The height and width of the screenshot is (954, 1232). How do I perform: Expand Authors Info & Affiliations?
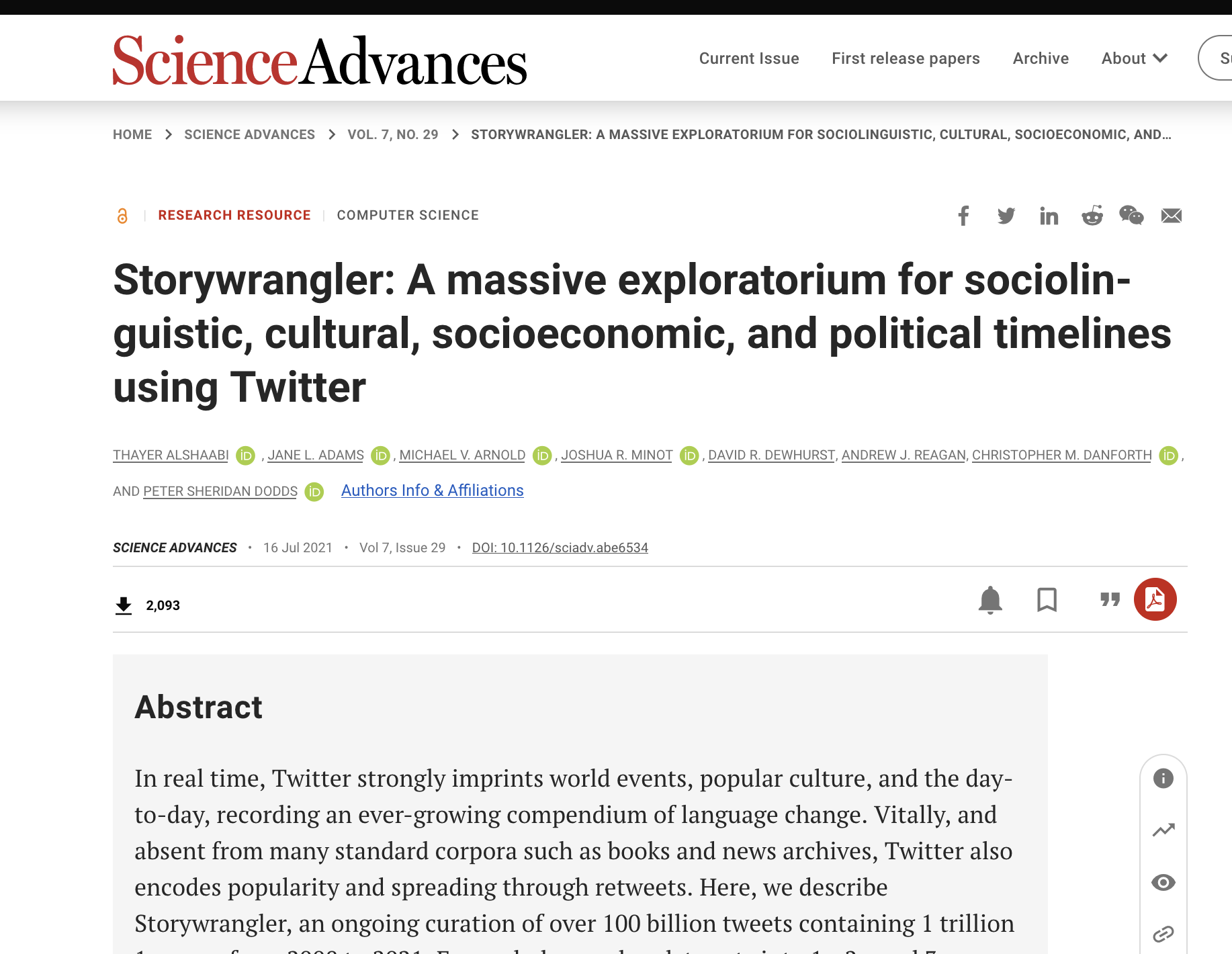coord(432,490)
